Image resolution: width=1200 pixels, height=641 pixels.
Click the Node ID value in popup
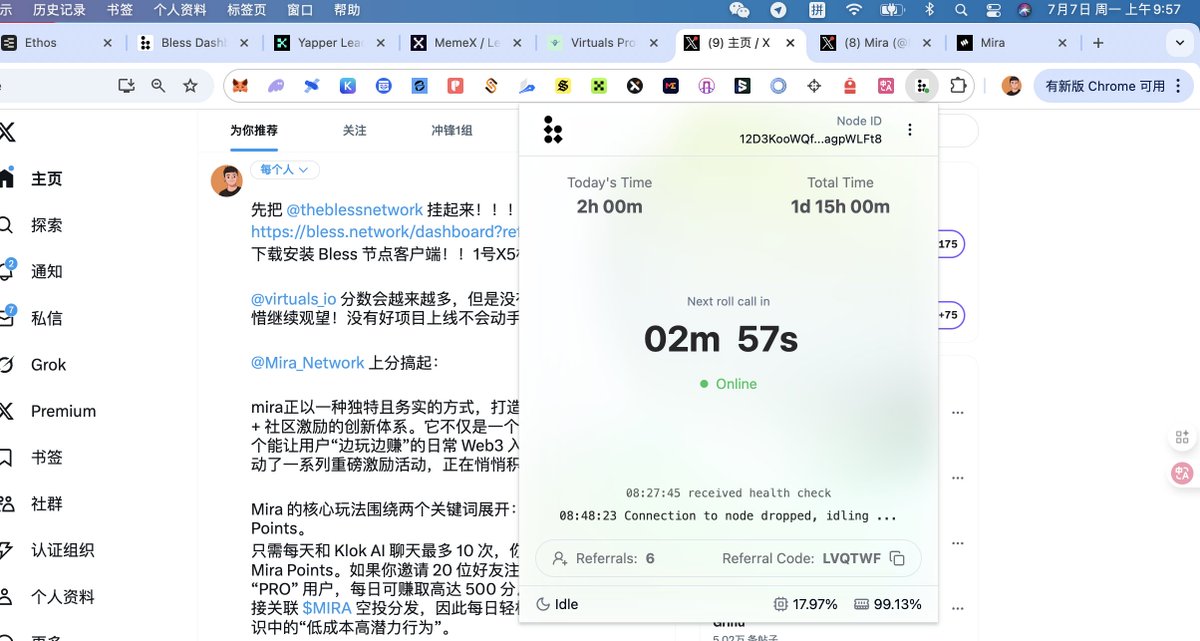pos(811,139)
